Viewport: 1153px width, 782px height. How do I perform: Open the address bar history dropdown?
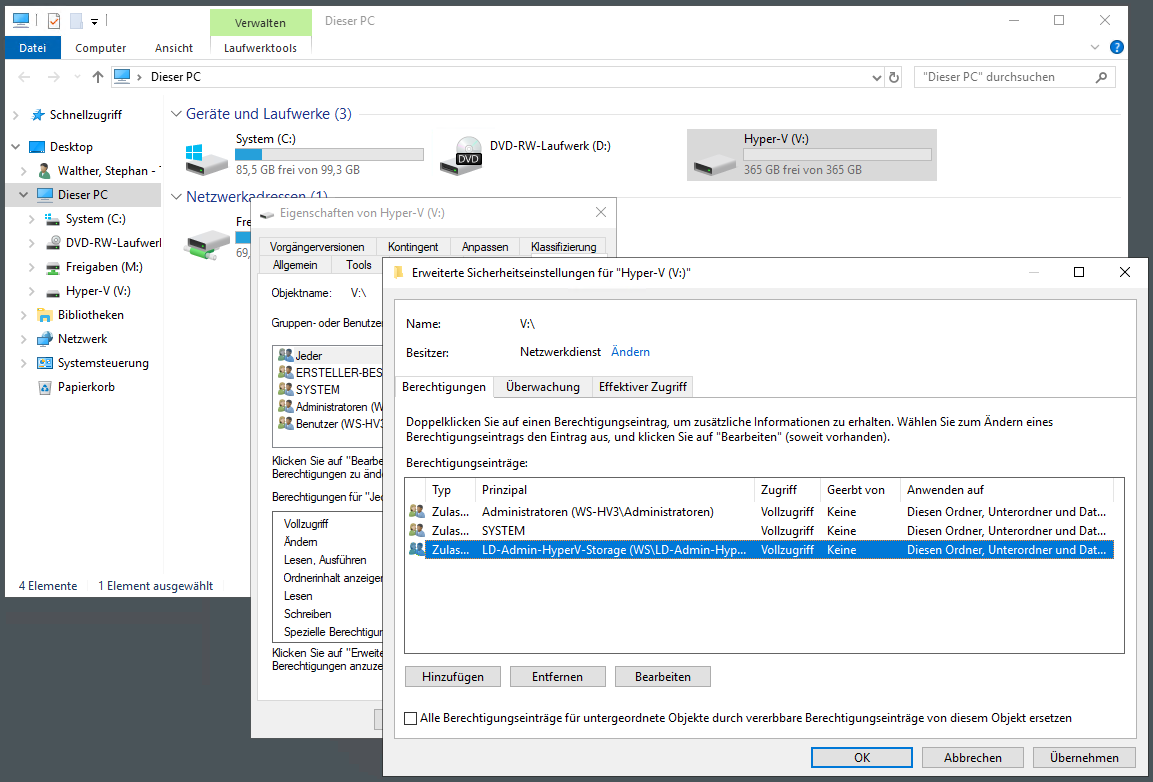point(877,77)
